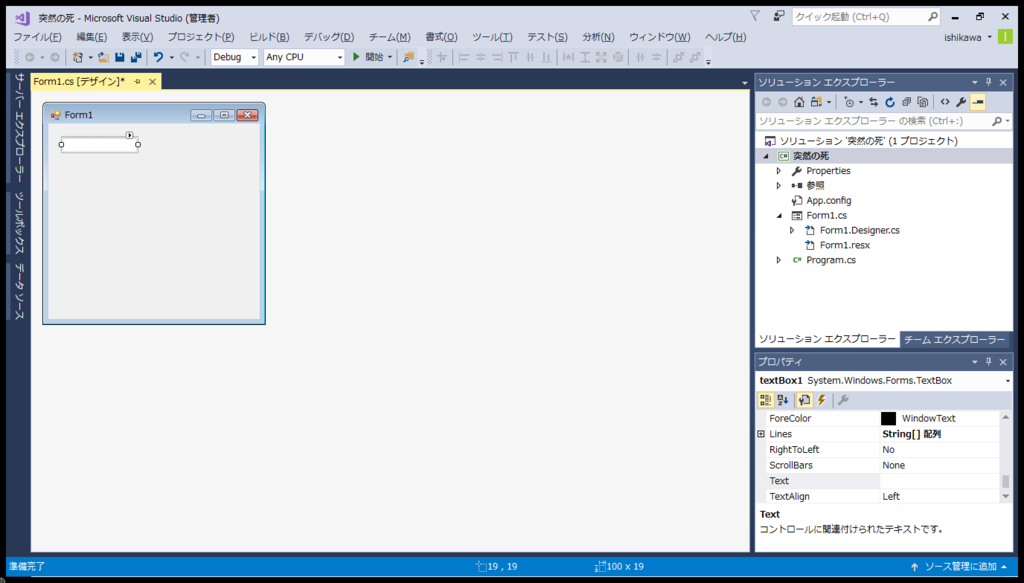Click the 開始 start debugging button
This screenshot has width=1024, height=583.
(x=368, y=57)
